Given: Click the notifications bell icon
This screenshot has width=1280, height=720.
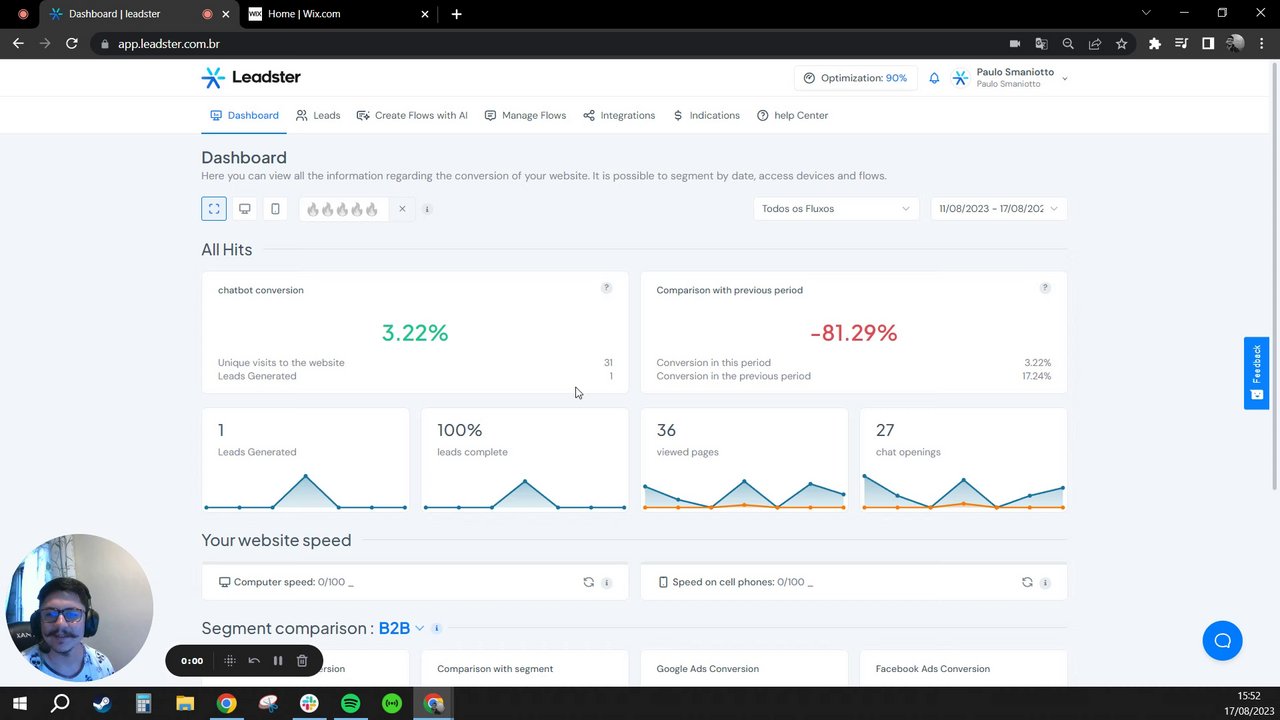Looking at the screenshot, I should coord(934,78).
